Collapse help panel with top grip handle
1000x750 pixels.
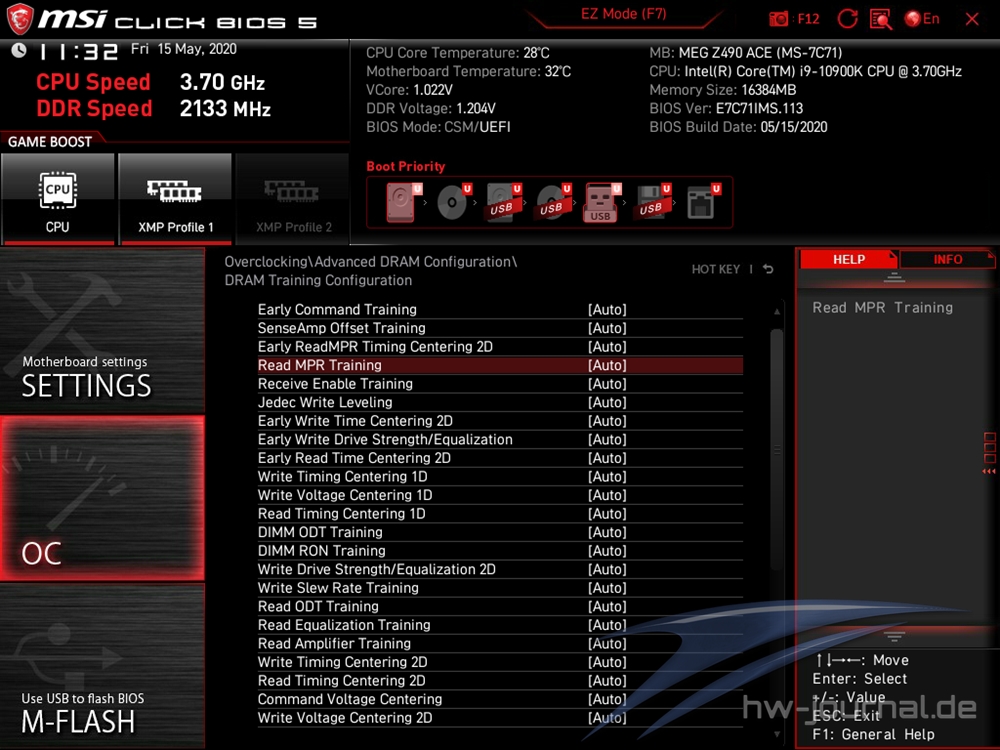click(x=894, y=277)
